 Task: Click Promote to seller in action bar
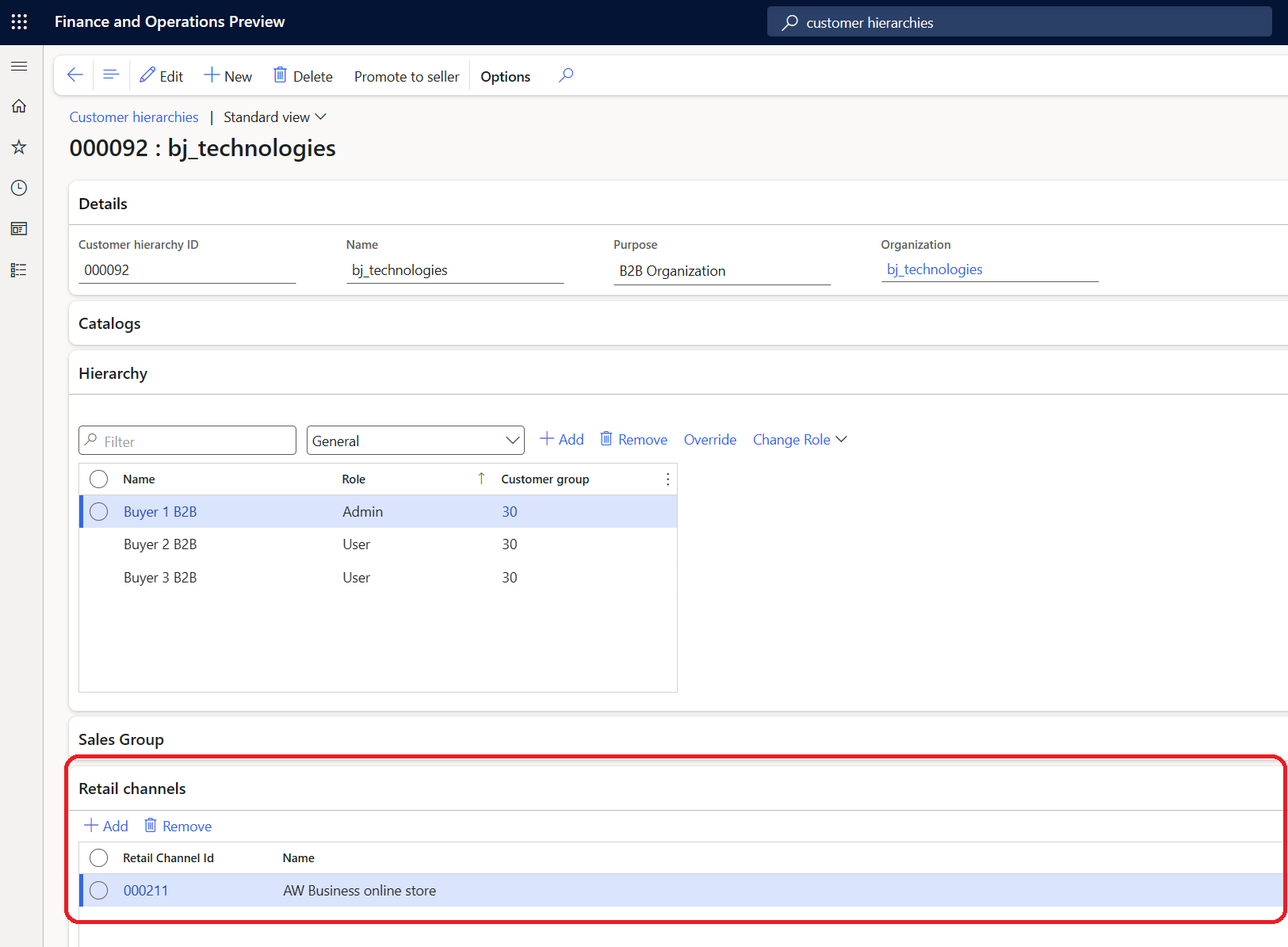pos(407,77)
